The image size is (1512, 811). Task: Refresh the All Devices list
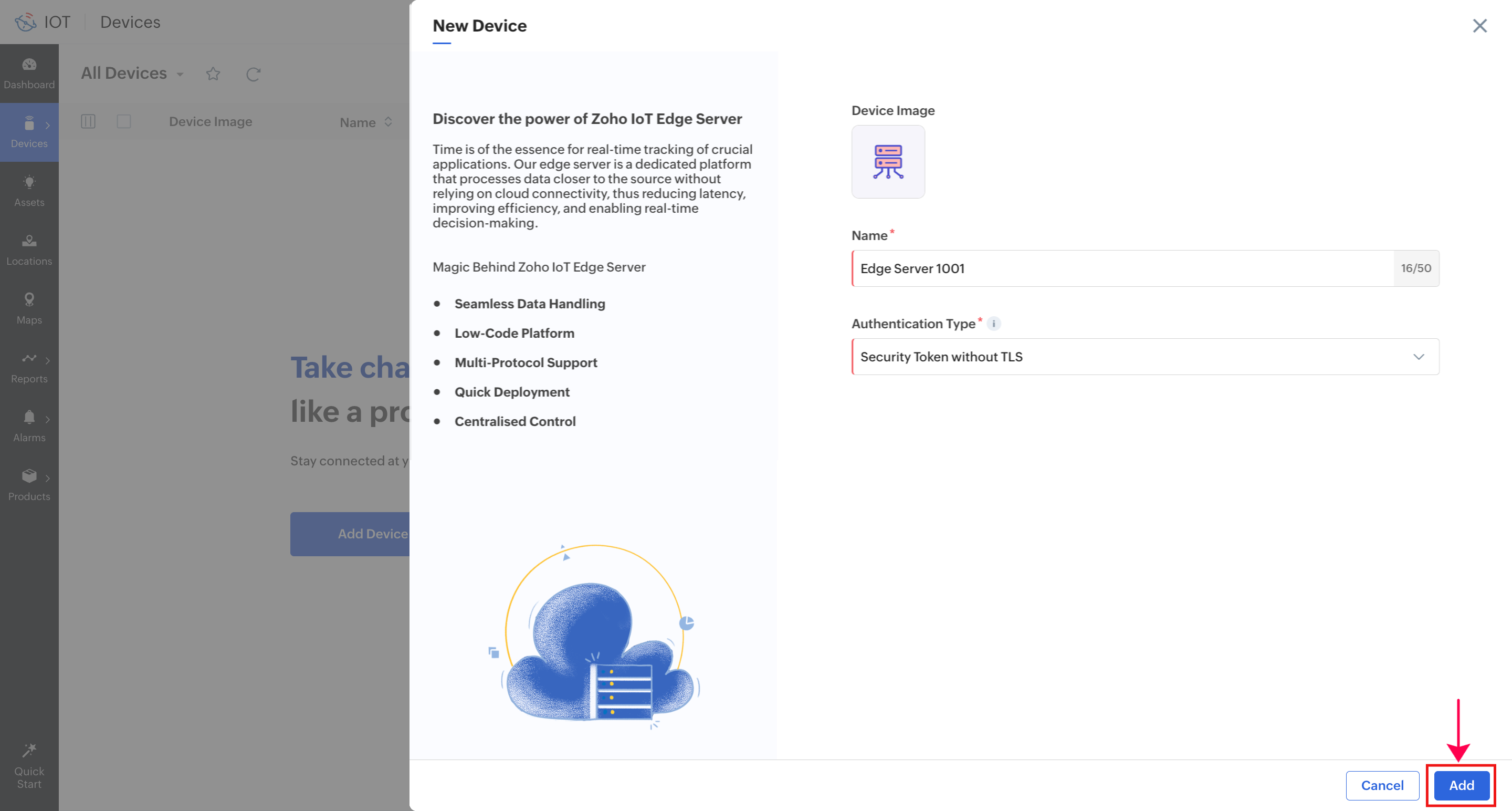pyautogui.click(x=253, y=74)
